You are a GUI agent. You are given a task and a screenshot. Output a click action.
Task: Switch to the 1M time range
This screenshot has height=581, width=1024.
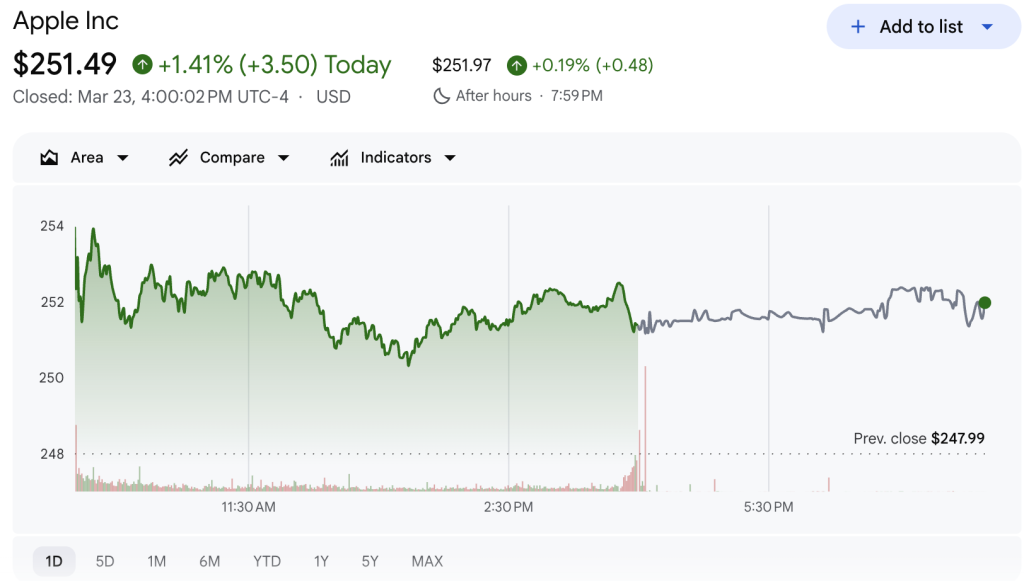[x=156, y=561]
